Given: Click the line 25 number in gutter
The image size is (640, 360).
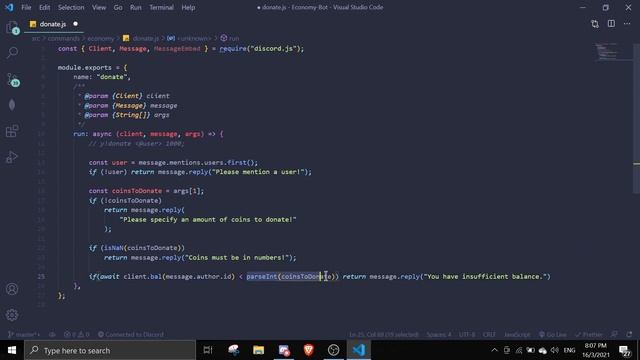Looking at the screenshot, I should coord(41,276).
